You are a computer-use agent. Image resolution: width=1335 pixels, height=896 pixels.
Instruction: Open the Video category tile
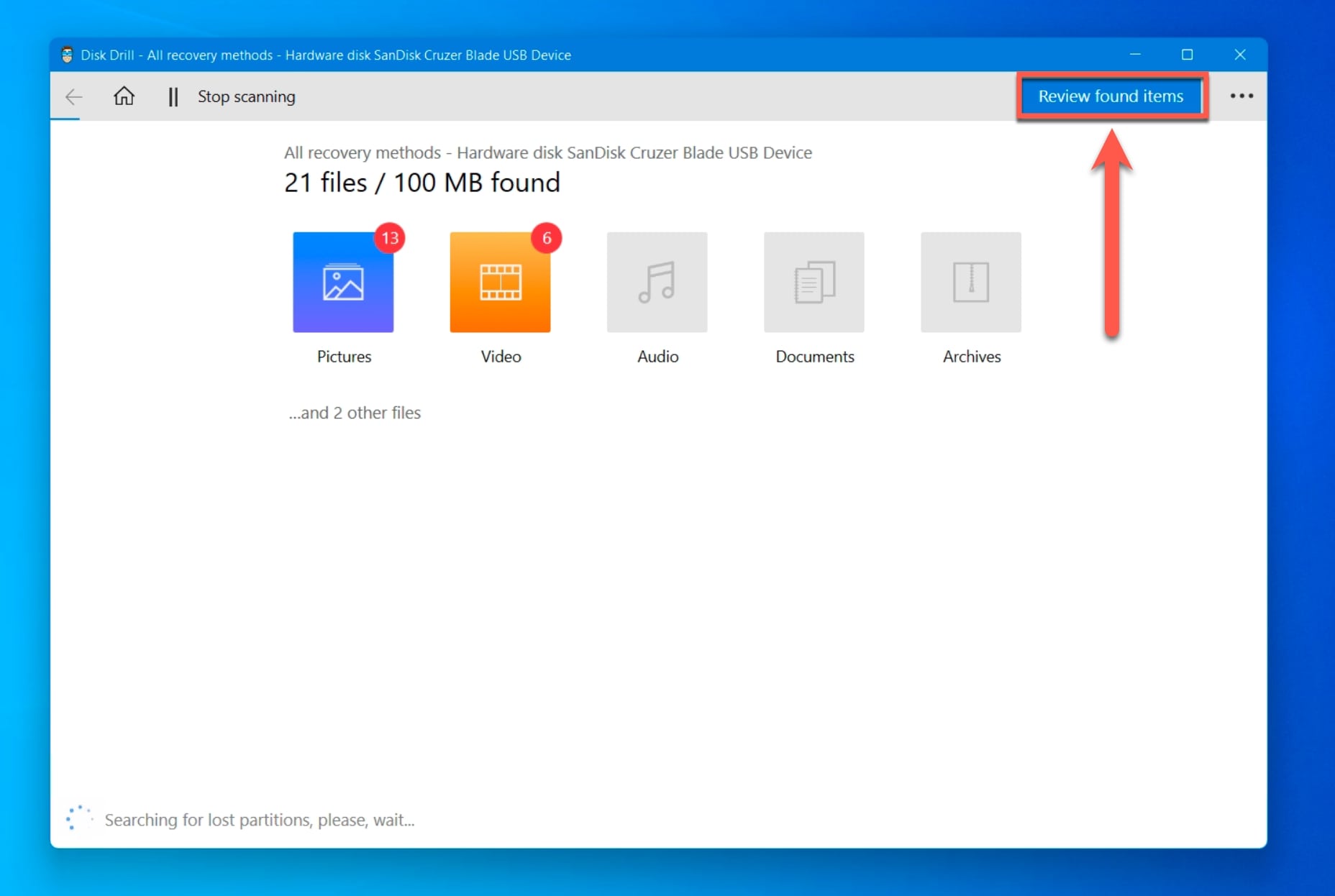tap(500, 282)
